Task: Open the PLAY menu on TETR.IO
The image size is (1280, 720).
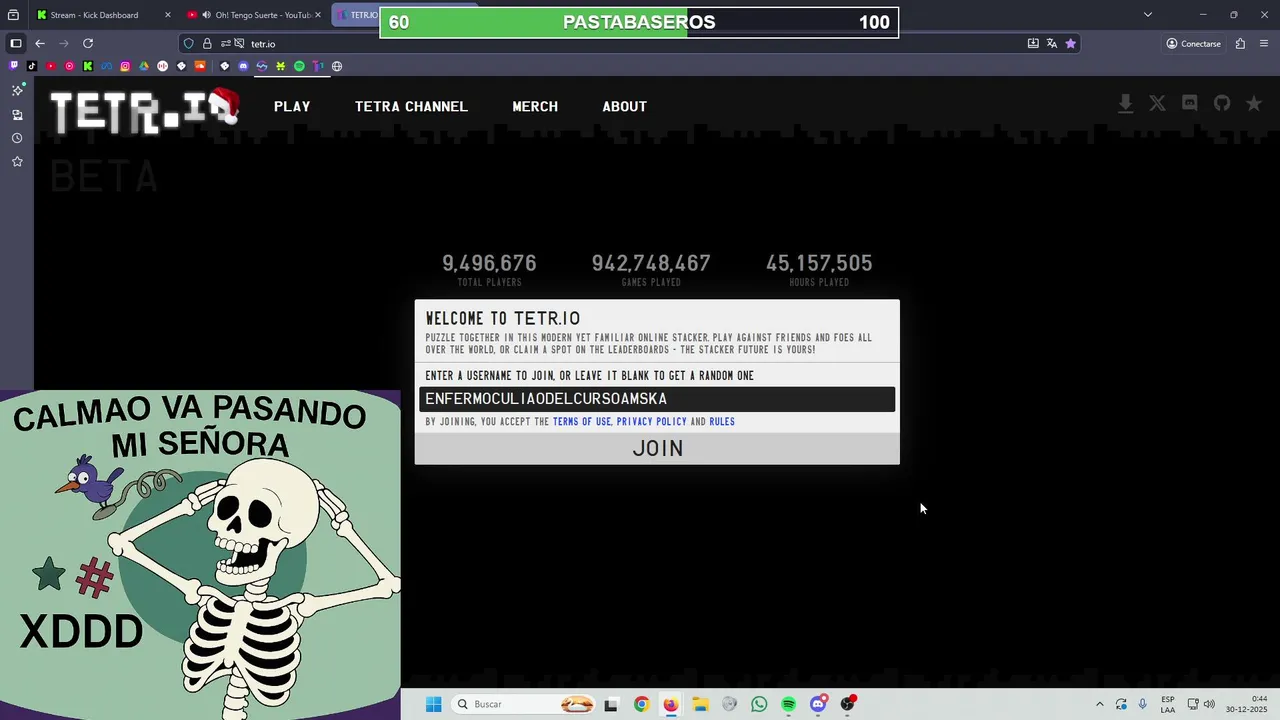Action: pos(292,106)
